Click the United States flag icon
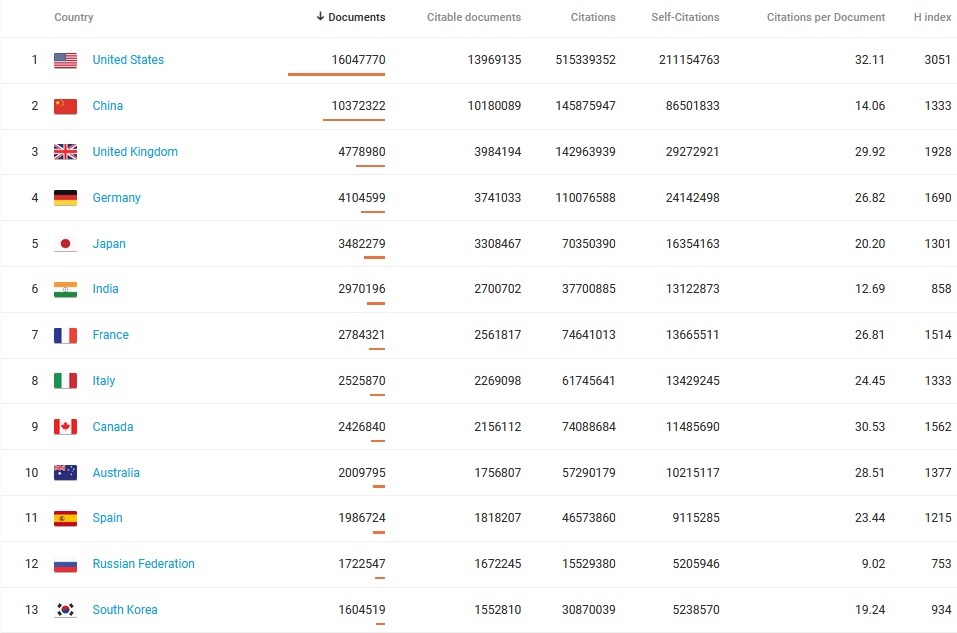Image resolution: width=957 pixels, height=633 pixels. click(65, 60)
